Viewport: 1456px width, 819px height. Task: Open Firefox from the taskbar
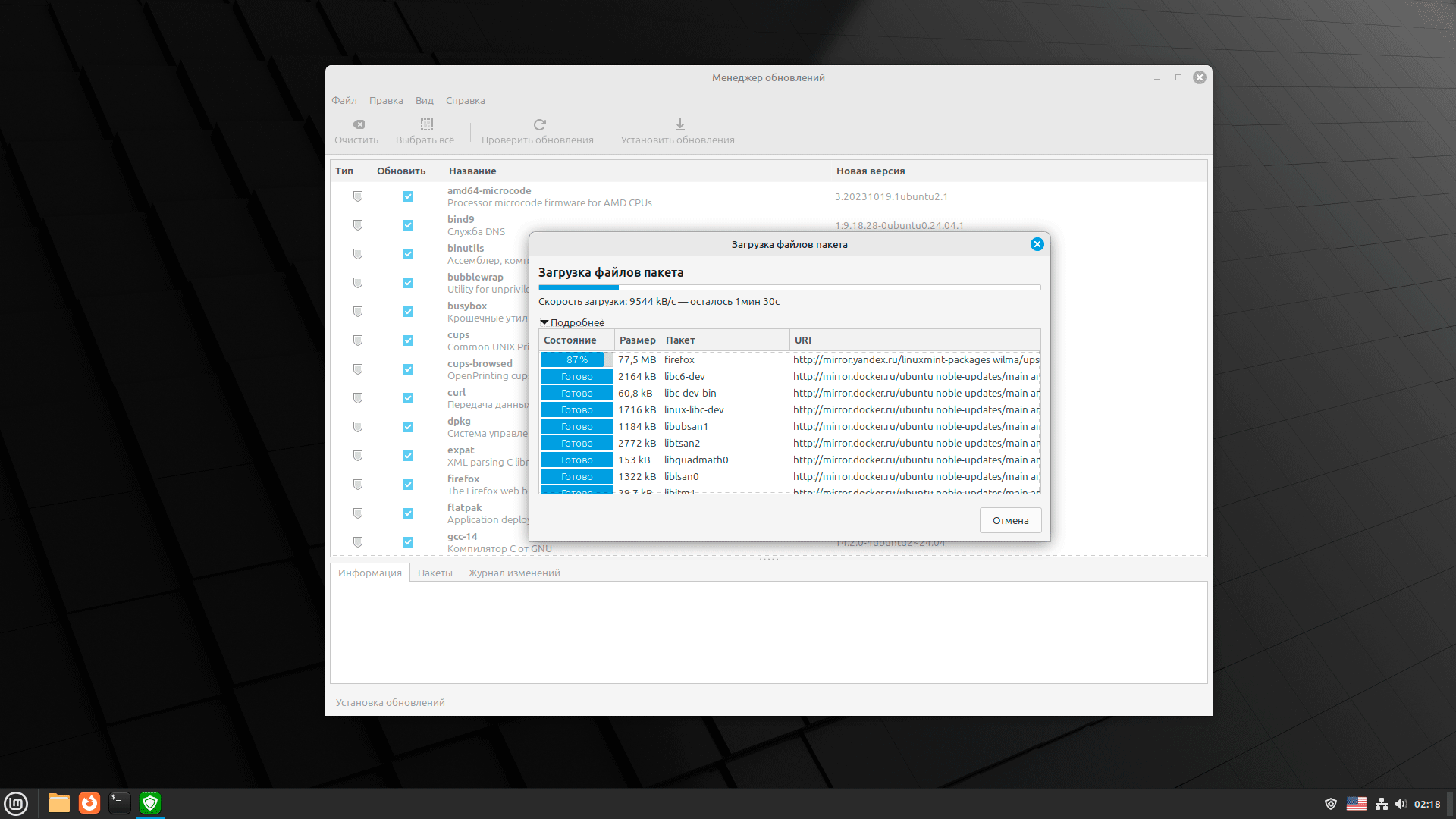[89, 803]
